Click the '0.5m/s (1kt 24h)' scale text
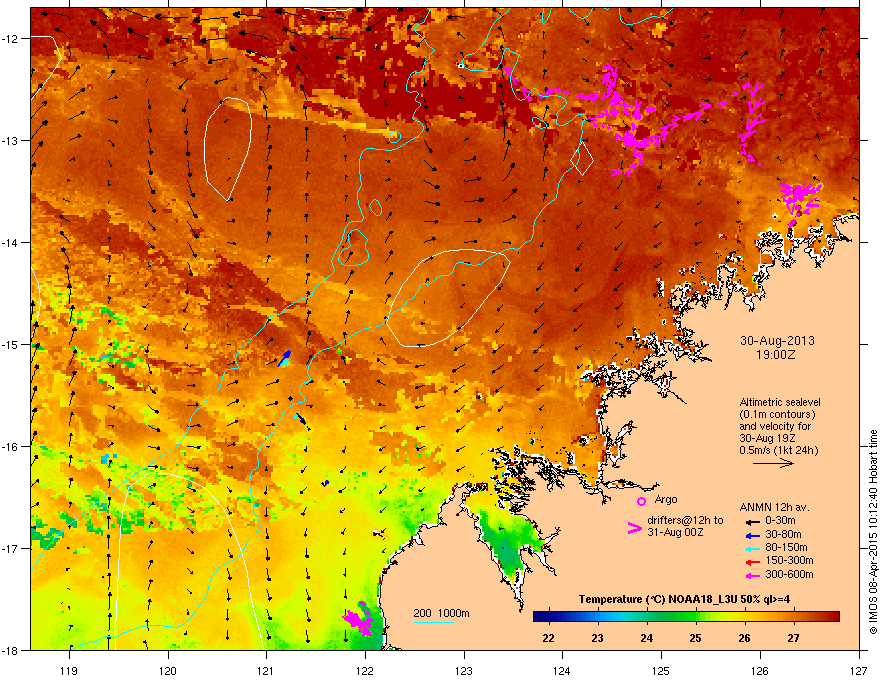This screenshot has width=880, height=680. click(778, 450)
